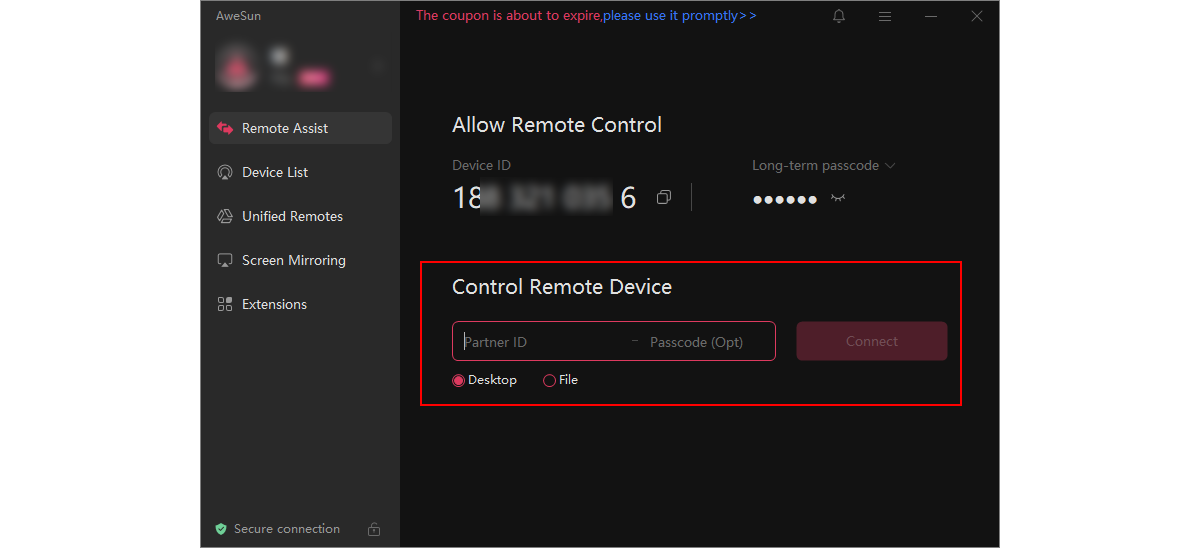Click the masked passcode dots
This screenshot has width=1200, height=548.
tap(785, 199)
